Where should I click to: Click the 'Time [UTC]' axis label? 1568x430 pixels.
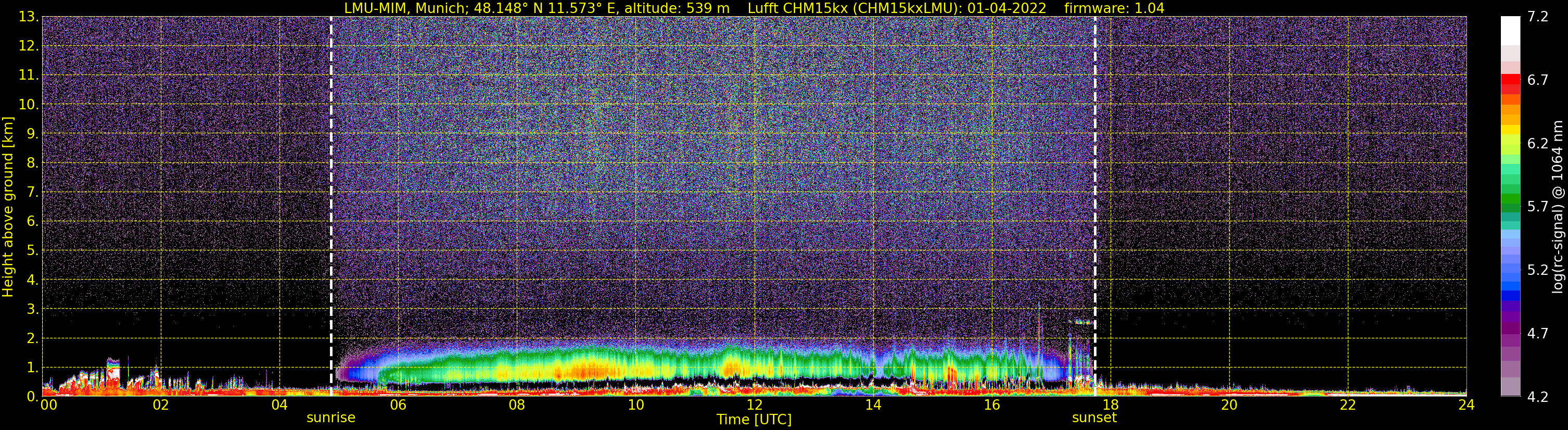tap(754, 419)
